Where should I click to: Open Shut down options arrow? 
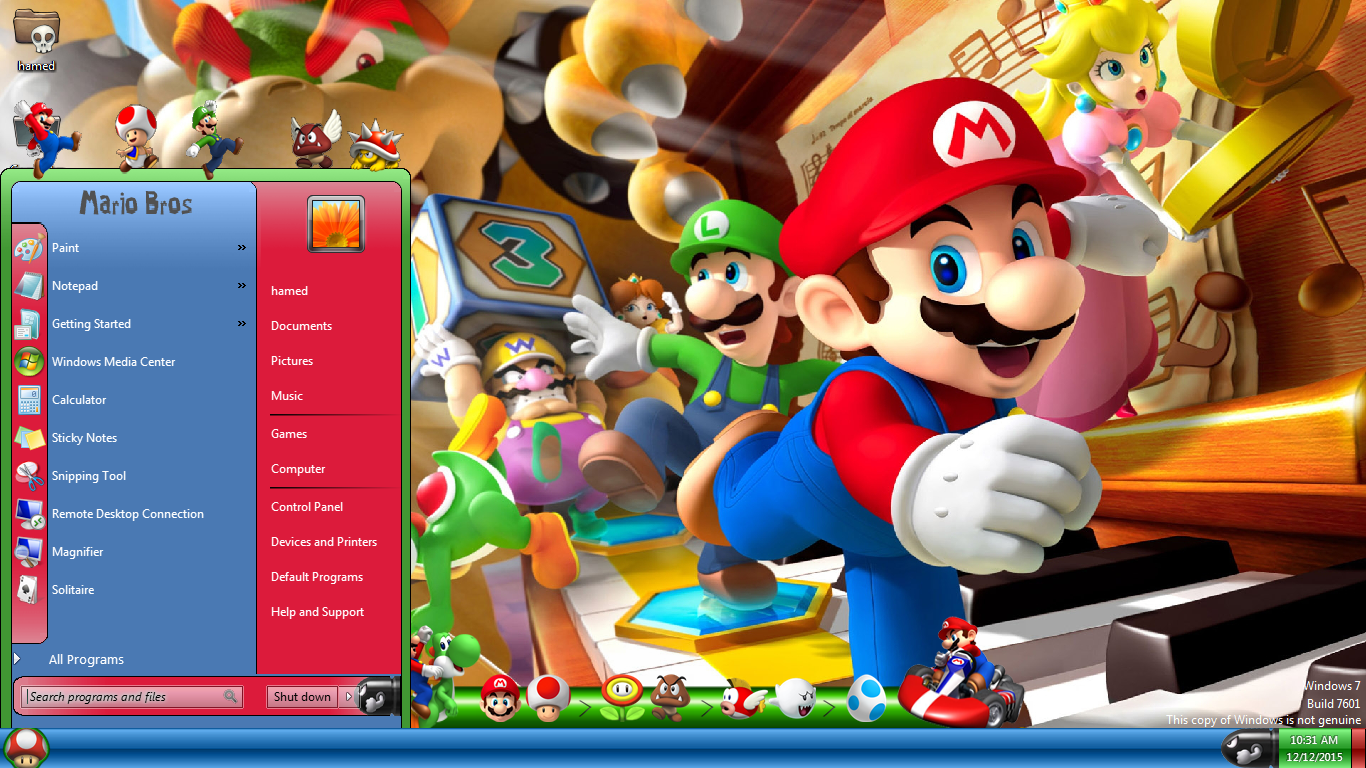[348, 697]
